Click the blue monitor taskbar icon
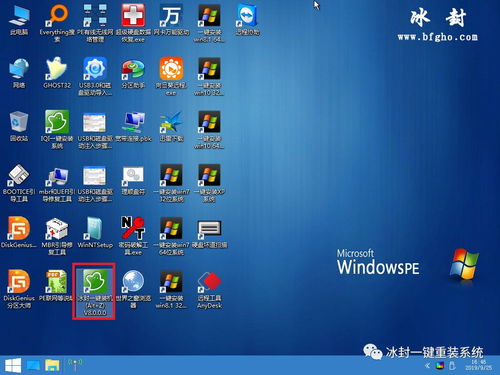The width and height of the screenshot is (500, 375). [x=33, y=365]
